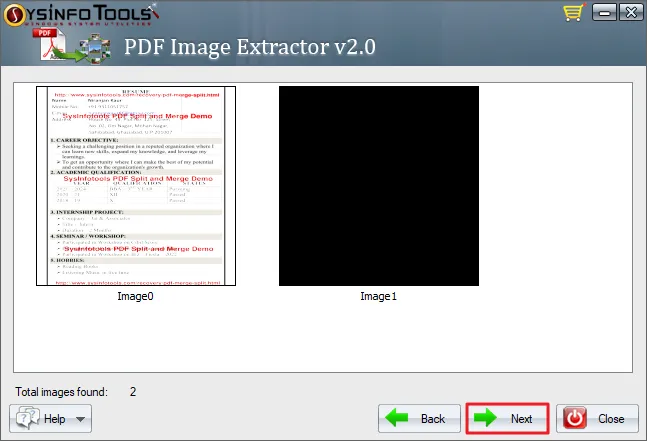This screenshot has width=647, height=441.
Task: Open the Help button
Action: click(x=50, y=419)
